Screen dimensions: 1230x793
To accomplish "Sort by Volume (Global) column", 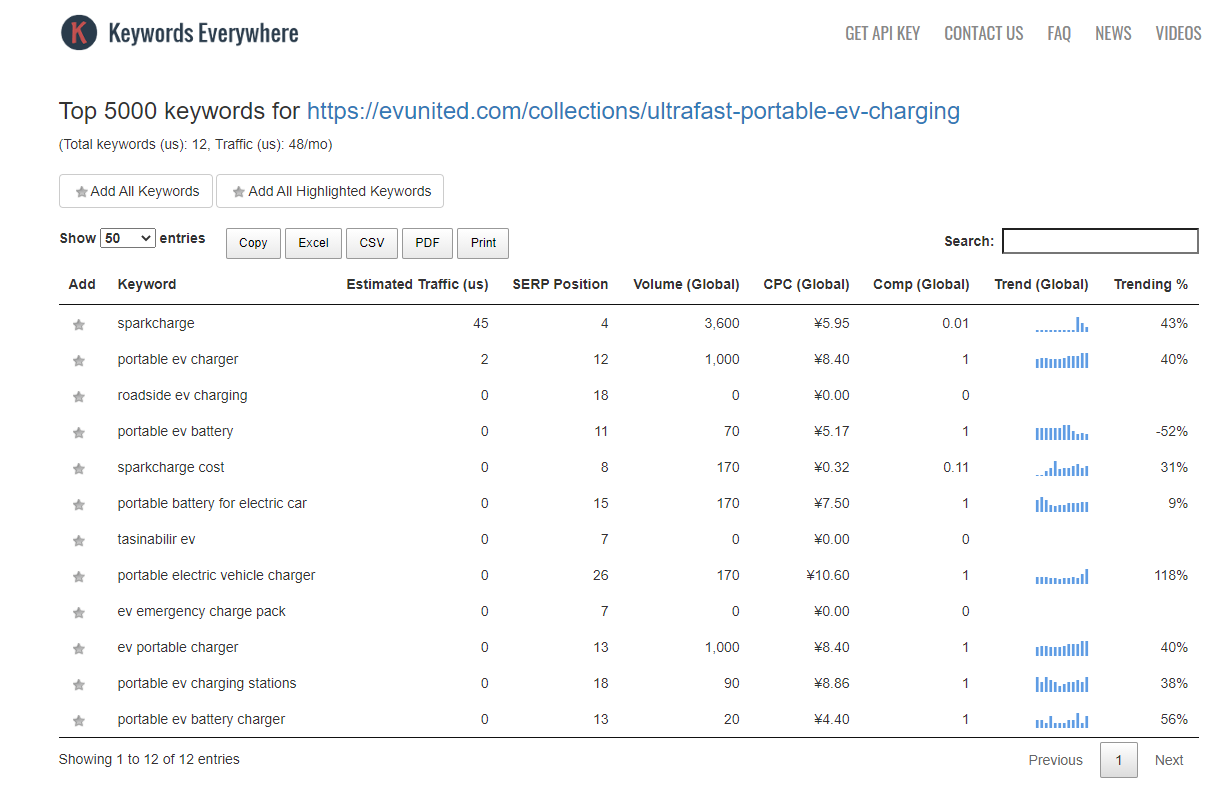I will tap(686, 284).
